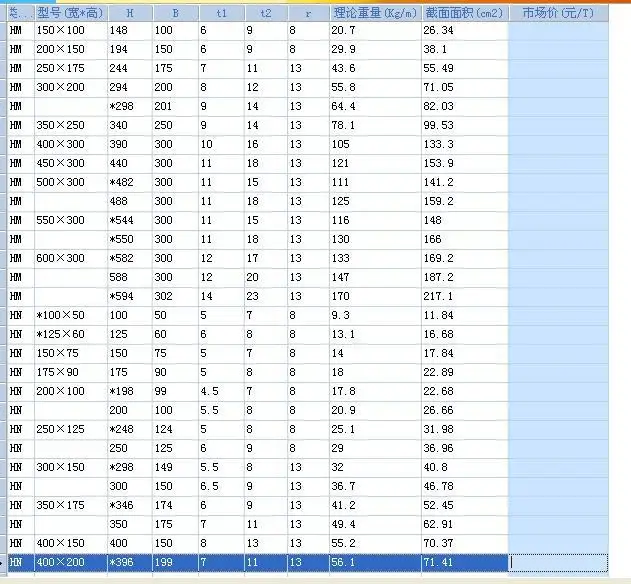Click theoretical weight value 20.7
Screen dimensions: 631x584
(x=343, y=30)
